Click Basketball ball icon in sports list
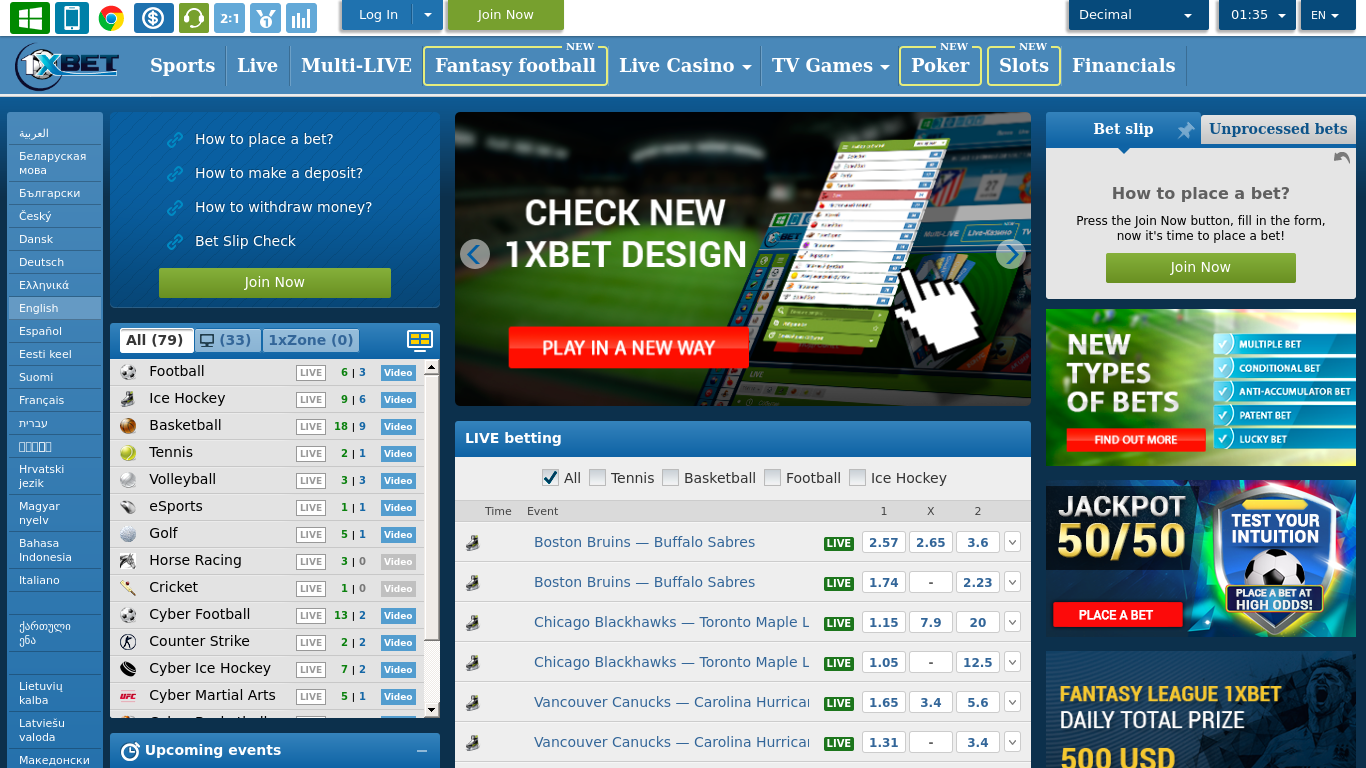This screenshot has width=1366, height=768. tap(128, 426)
